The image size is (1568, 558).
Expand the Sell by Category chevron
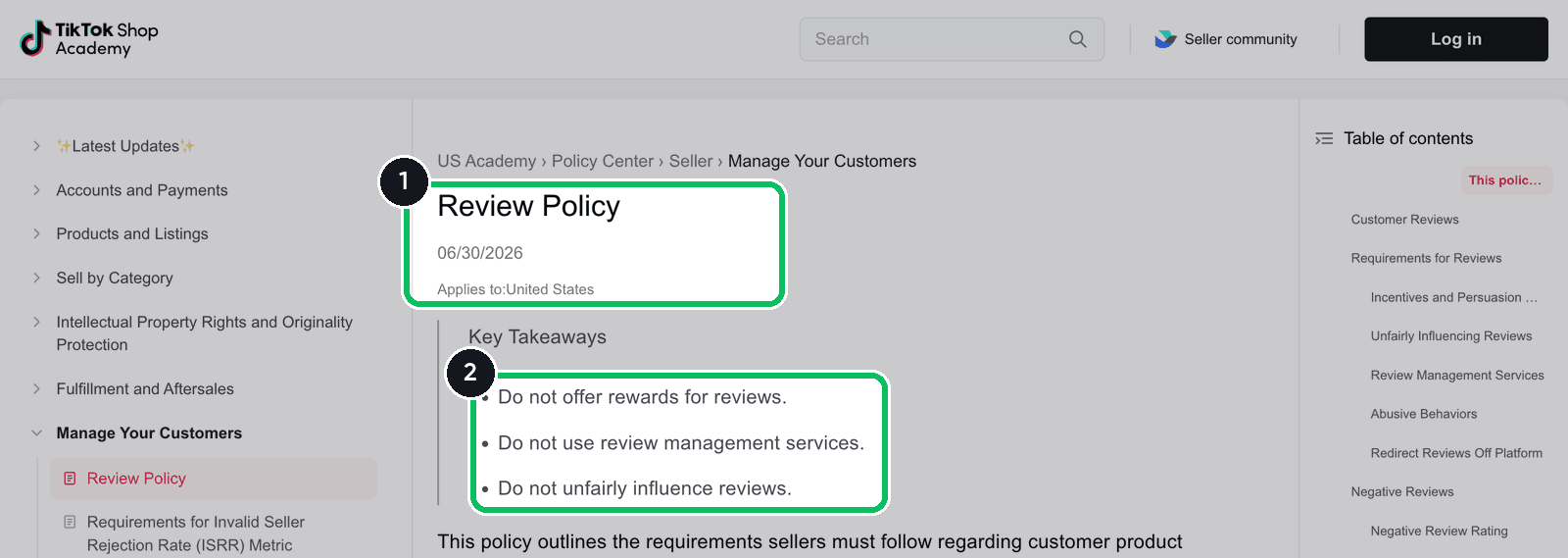coord(36,278)
